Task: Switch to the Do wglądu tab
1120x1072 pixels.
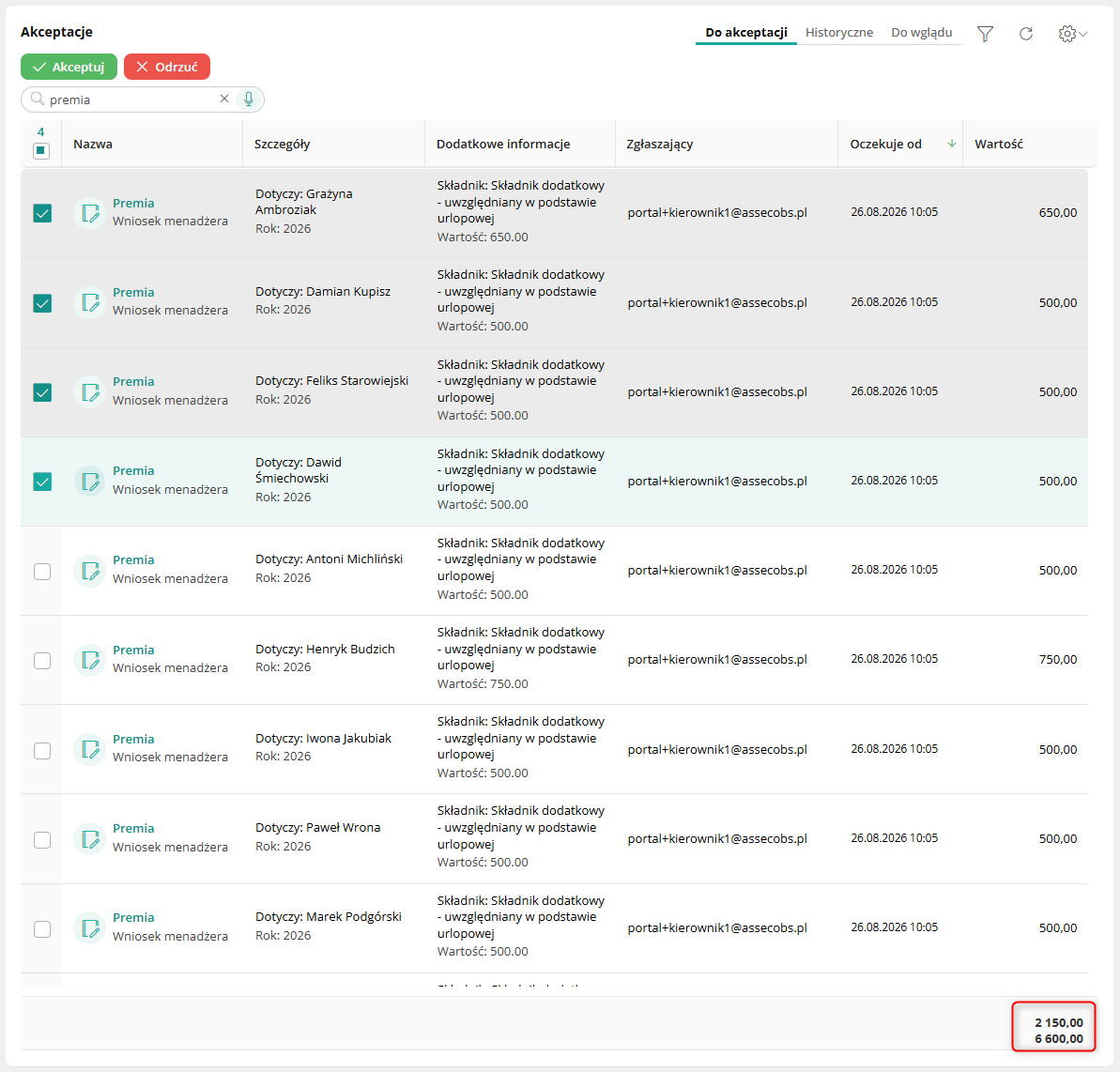Action: pyautogui.click(x=921, y=32)
